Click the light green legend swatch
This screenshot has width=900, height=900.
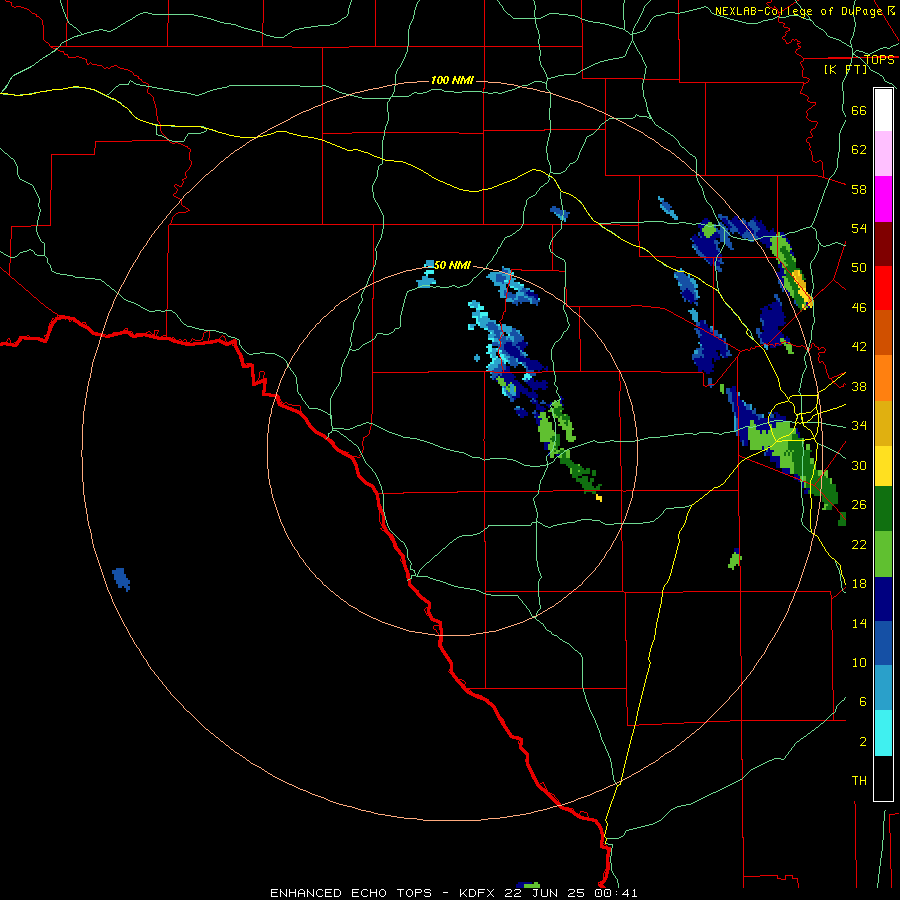(x=883, y=554)
